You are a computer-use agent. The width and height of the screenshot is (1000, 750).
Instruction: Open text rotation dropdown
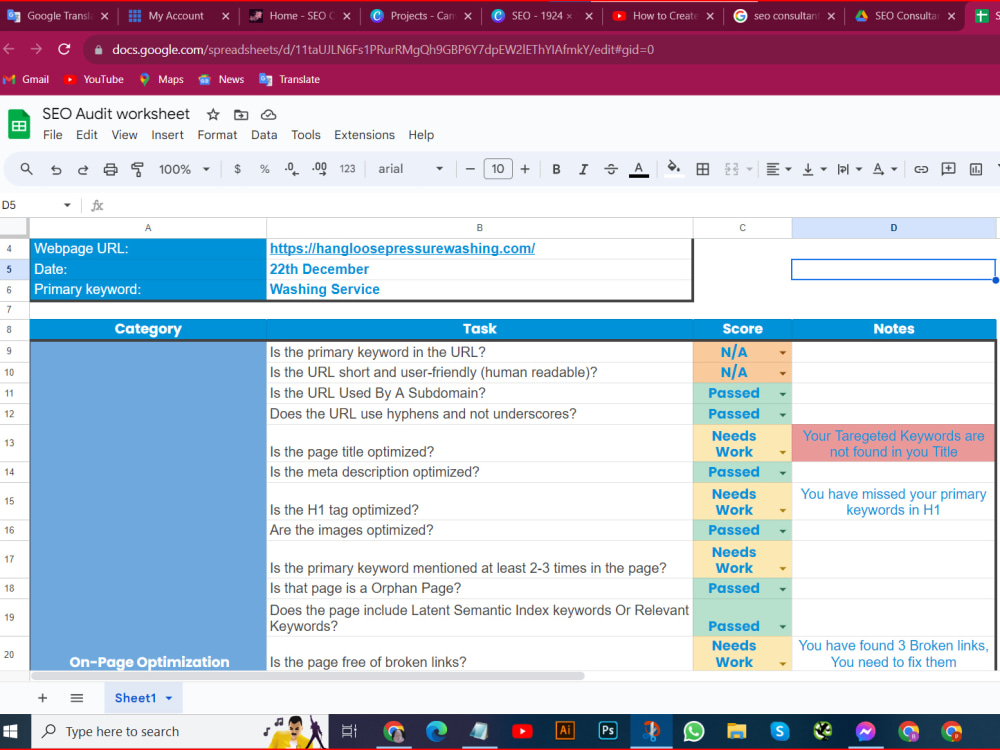click(x=884, y=169)
